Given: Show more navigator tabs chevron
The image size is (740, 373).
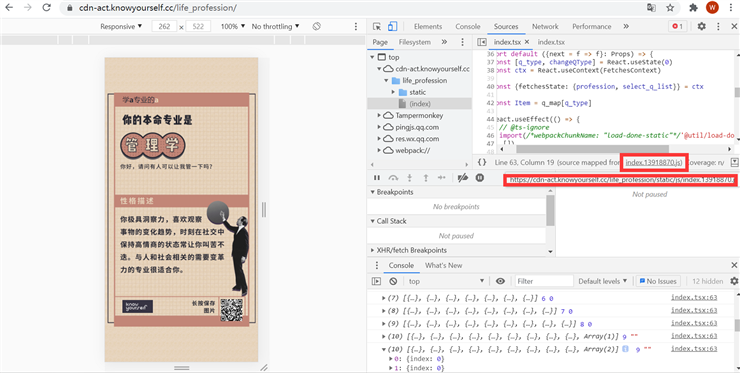Looking at the screenshot, I should pos(444,42).
